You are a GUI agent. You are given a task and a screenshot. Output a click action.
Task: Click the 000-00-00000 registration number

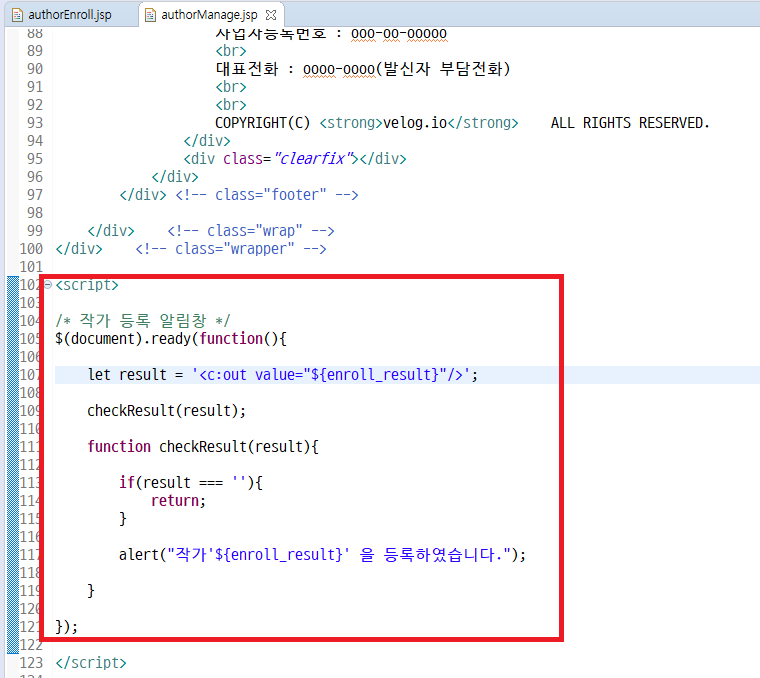click(x=399, y=34)
